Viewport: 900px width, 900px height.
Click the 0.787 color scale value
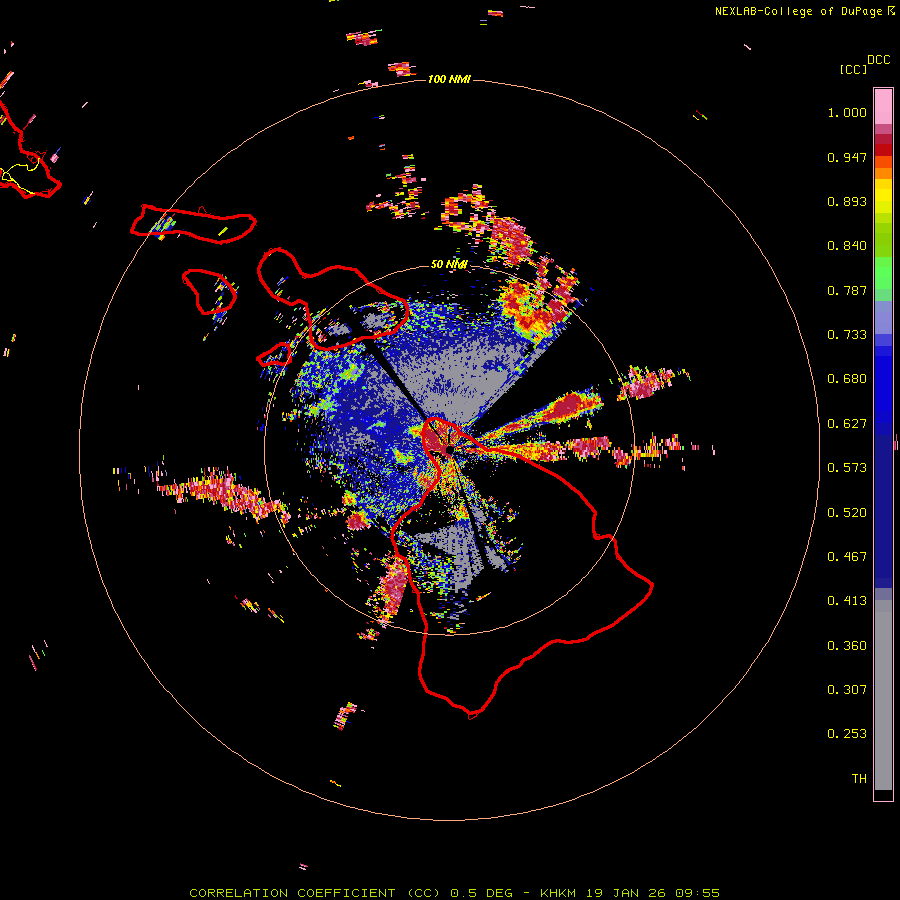click(x=847, y=290)
